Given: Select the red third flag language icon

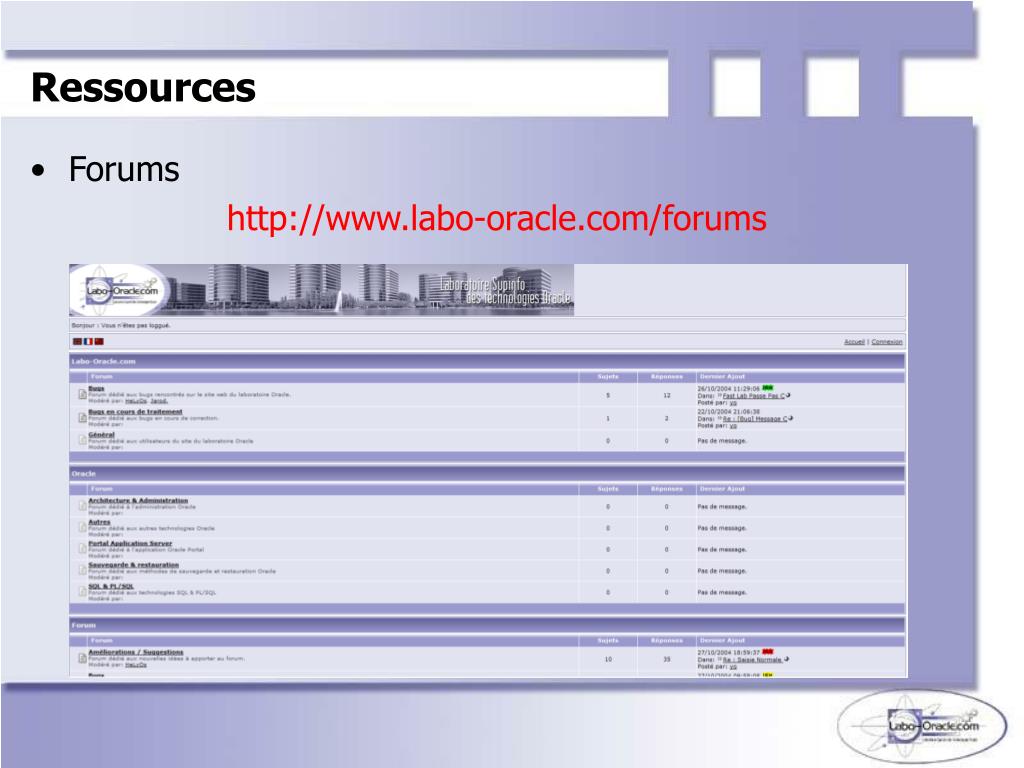Looking at the screenshot, I should 99,342.
